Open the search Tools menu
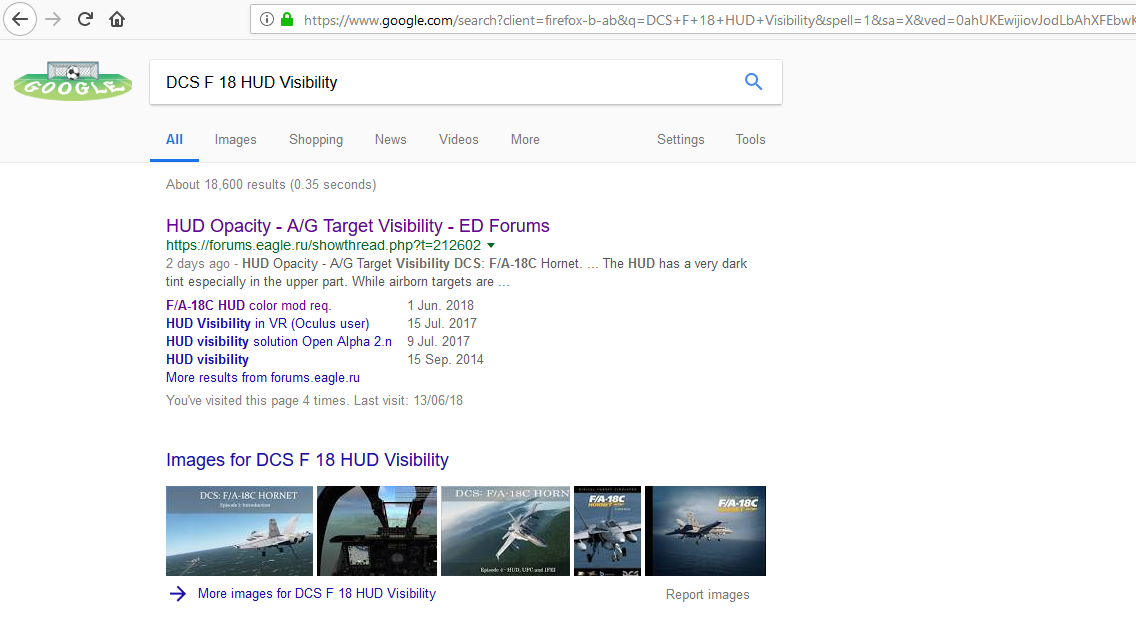The width and height of the screenshot is (1136, 618). coord(751,140)
